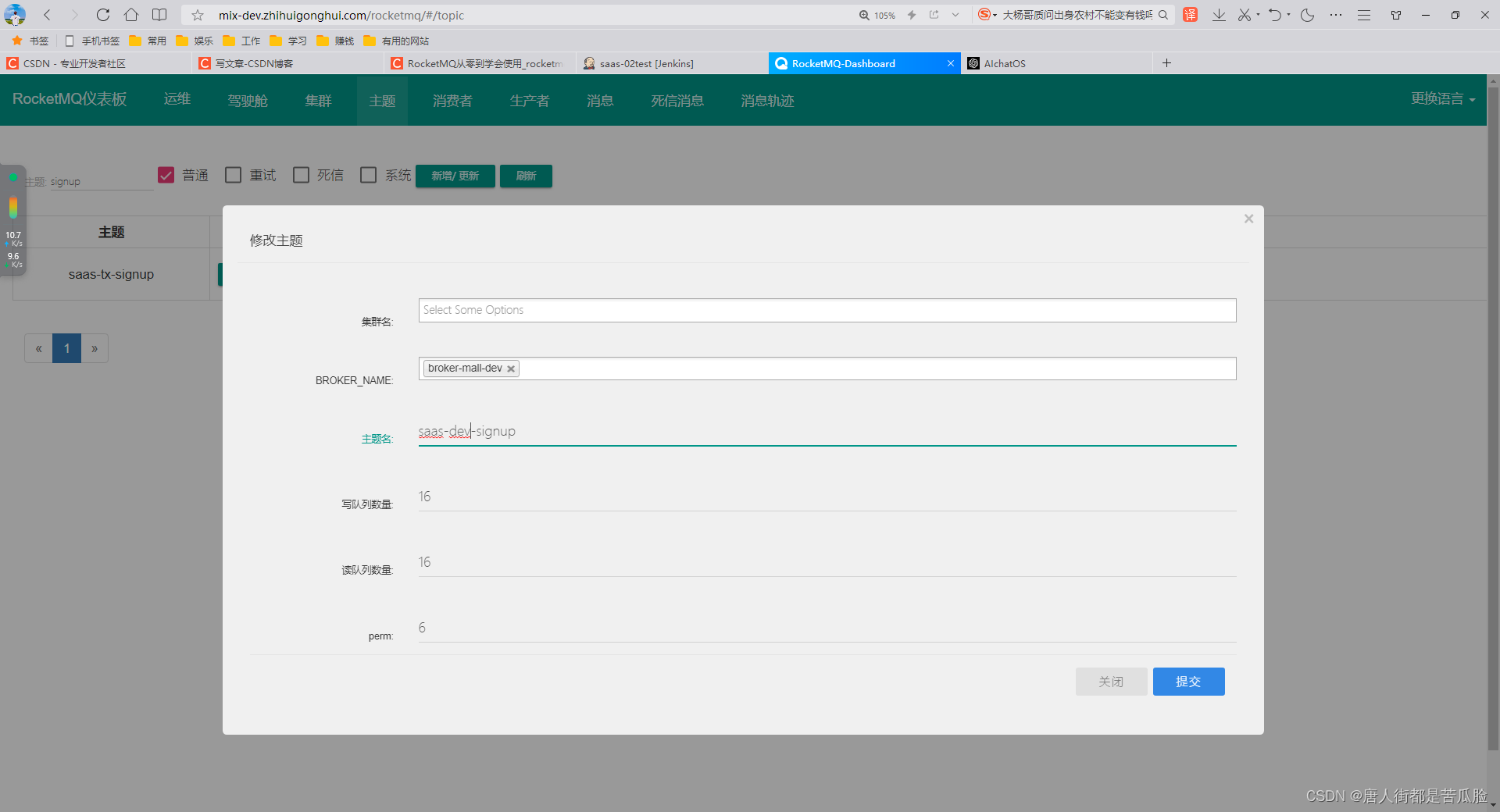Open the downloads icon

coord(1219,15)
